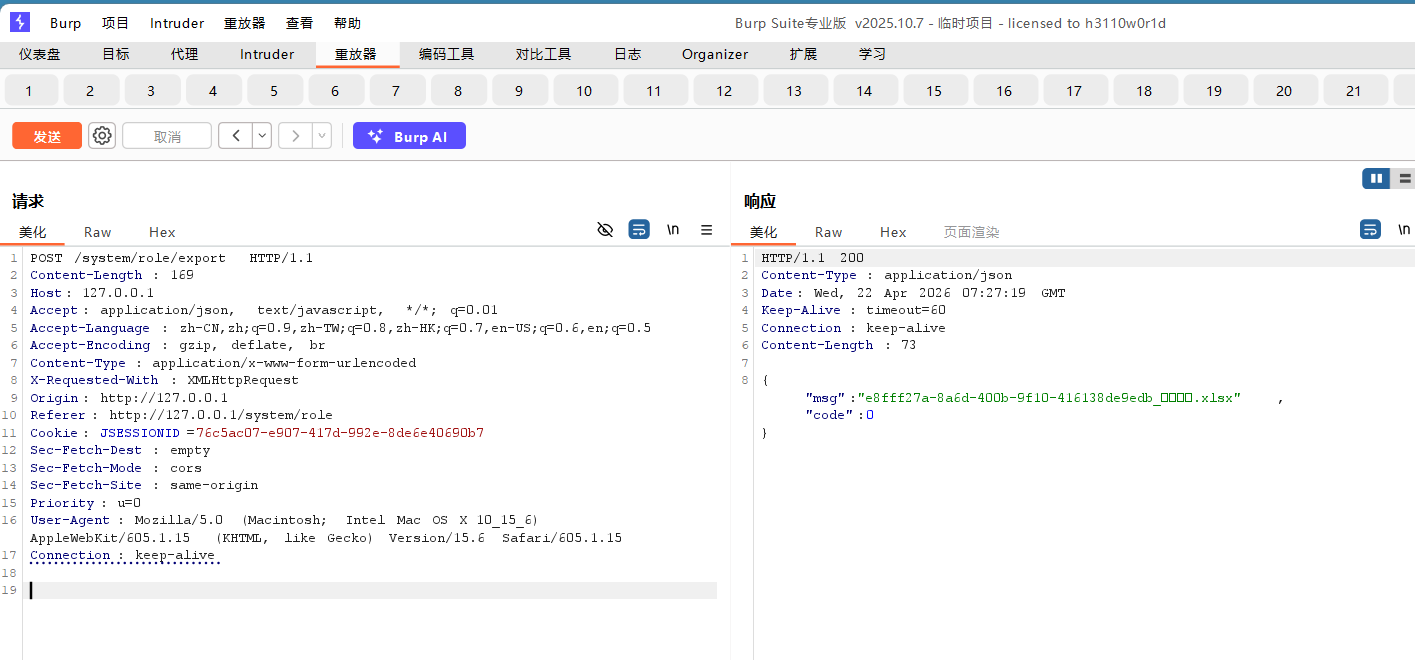Image resolution: width=1415 pixels, height=660 pixels.
Task: Toggle request \n newline display
Action: [673, 230]
